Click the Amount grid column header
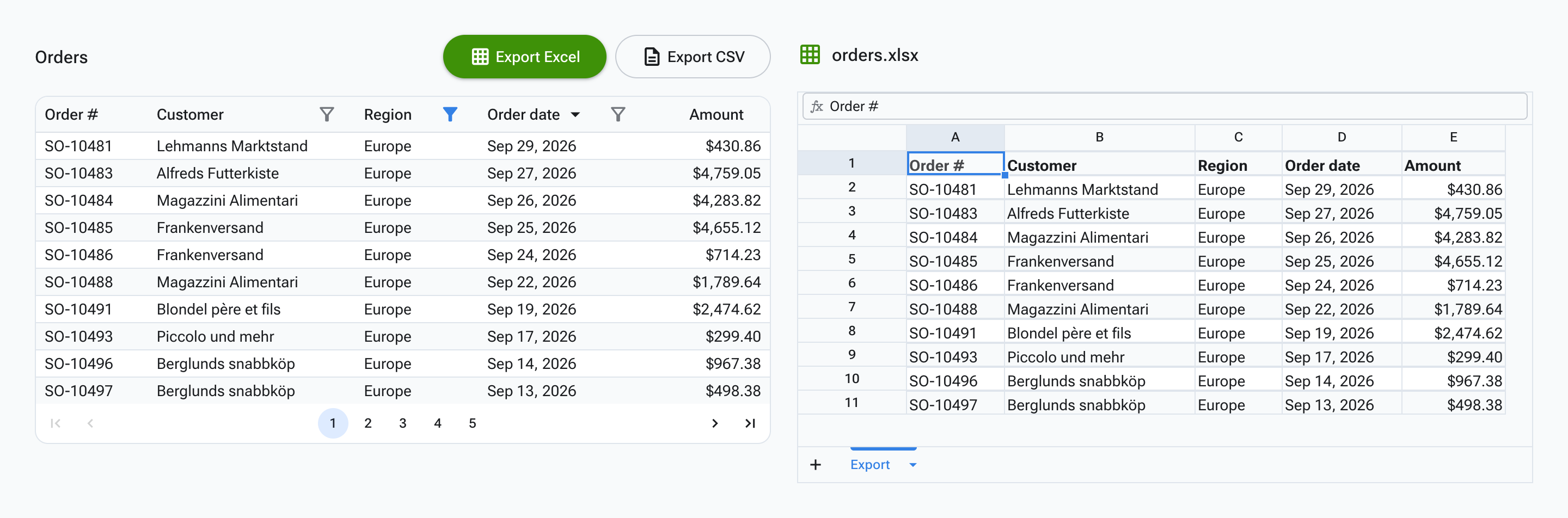1568x518 pixels. point(716,114)
